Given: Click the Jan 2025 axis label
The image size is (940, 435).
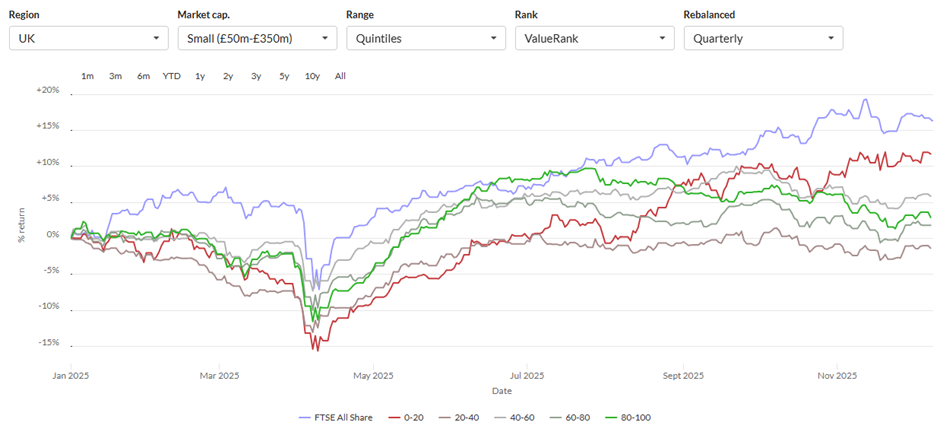Looking at the screenshot, I should coord(71,376).
